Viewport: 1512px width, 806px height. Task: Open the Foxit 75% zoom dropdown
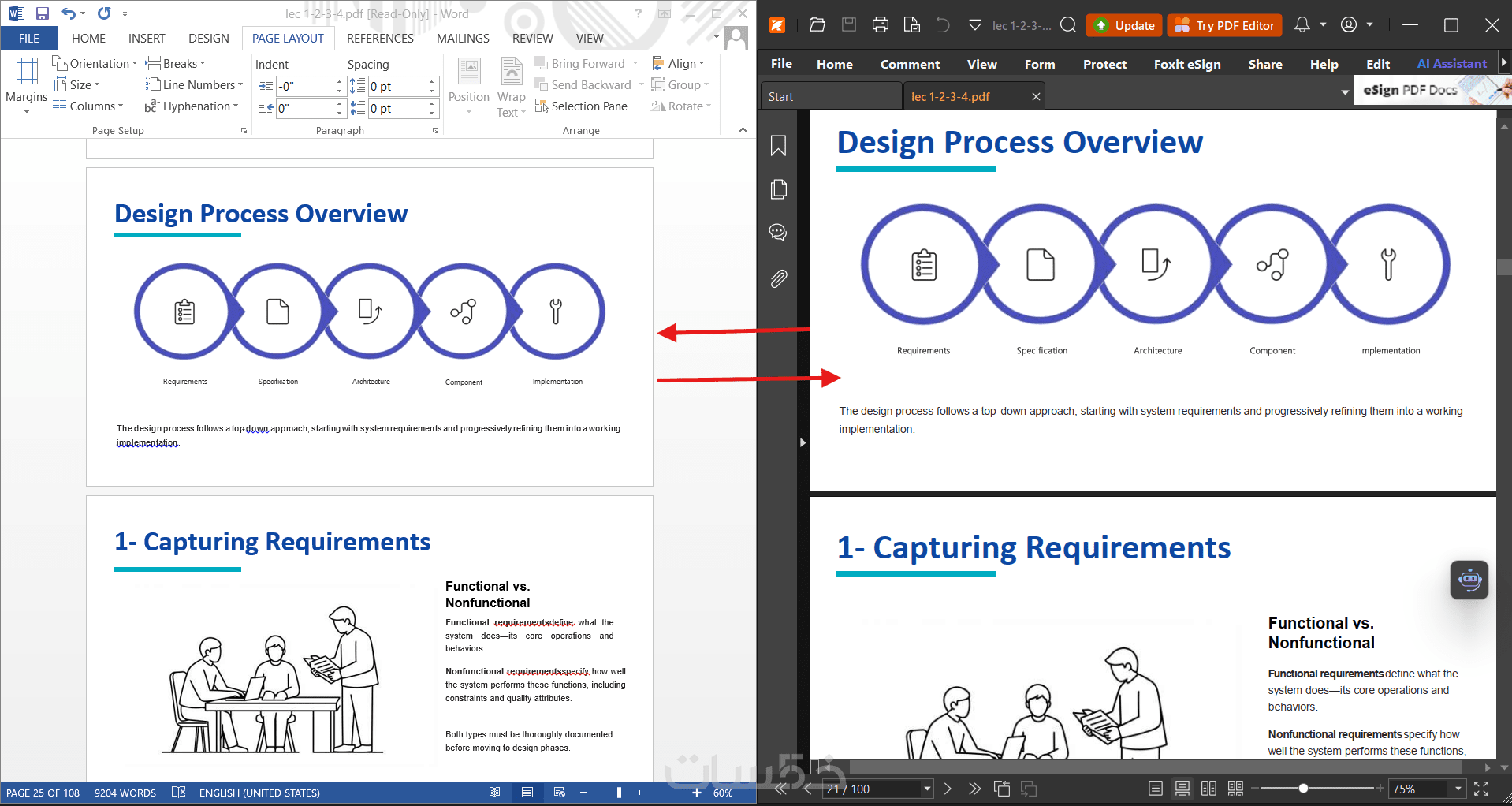1458,789
